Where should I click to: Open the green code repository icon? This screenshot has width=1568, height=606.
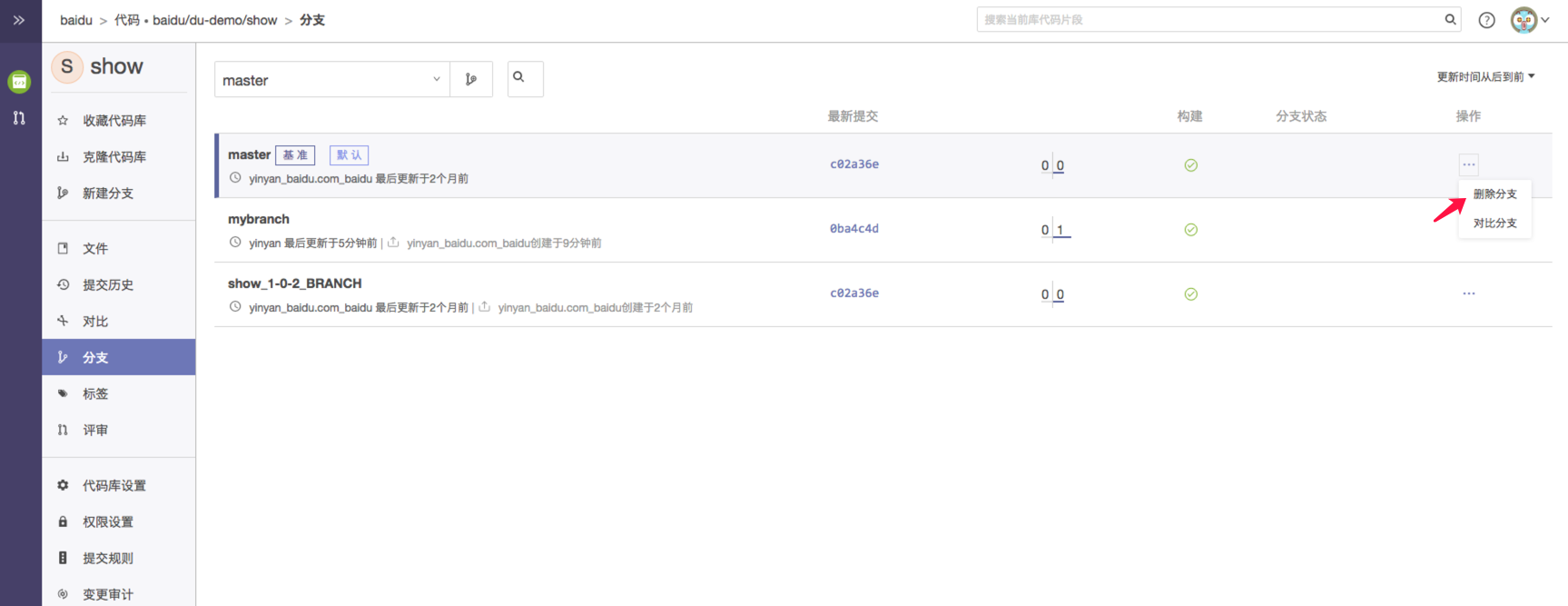point(19,82)
